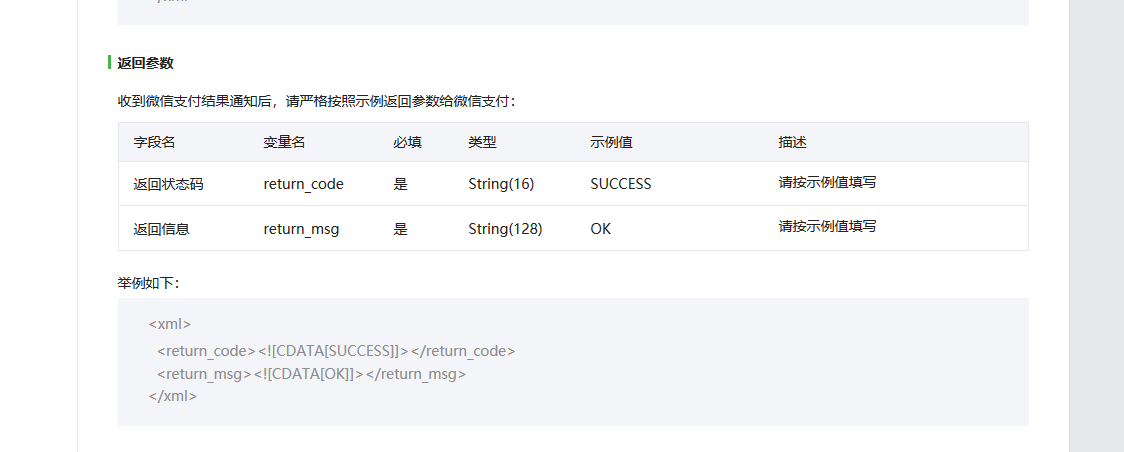Image resolution: width=1124 pixels, height=452 pixels.
Task: Click the 返回参数 section heading
Action: point(146,63)
